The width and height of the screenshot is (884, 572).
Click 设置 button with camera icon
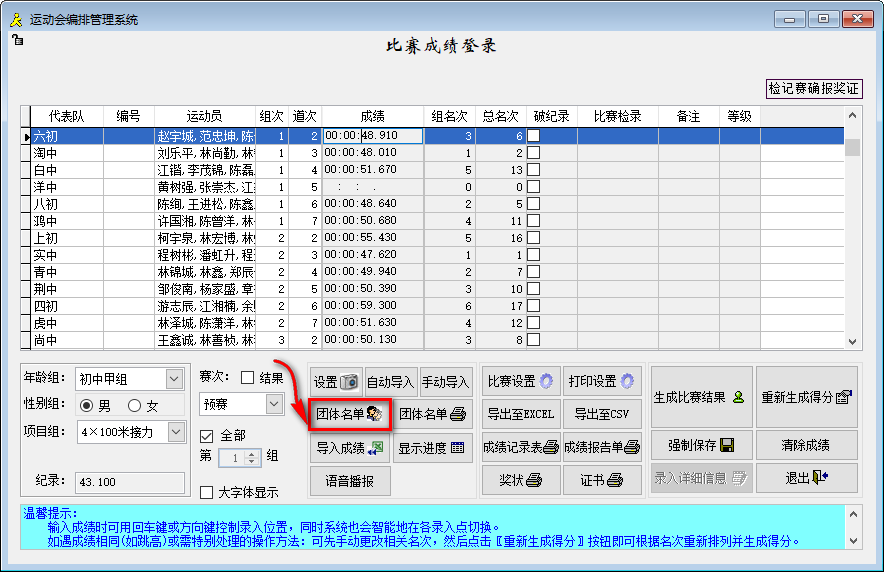[335, 381]
